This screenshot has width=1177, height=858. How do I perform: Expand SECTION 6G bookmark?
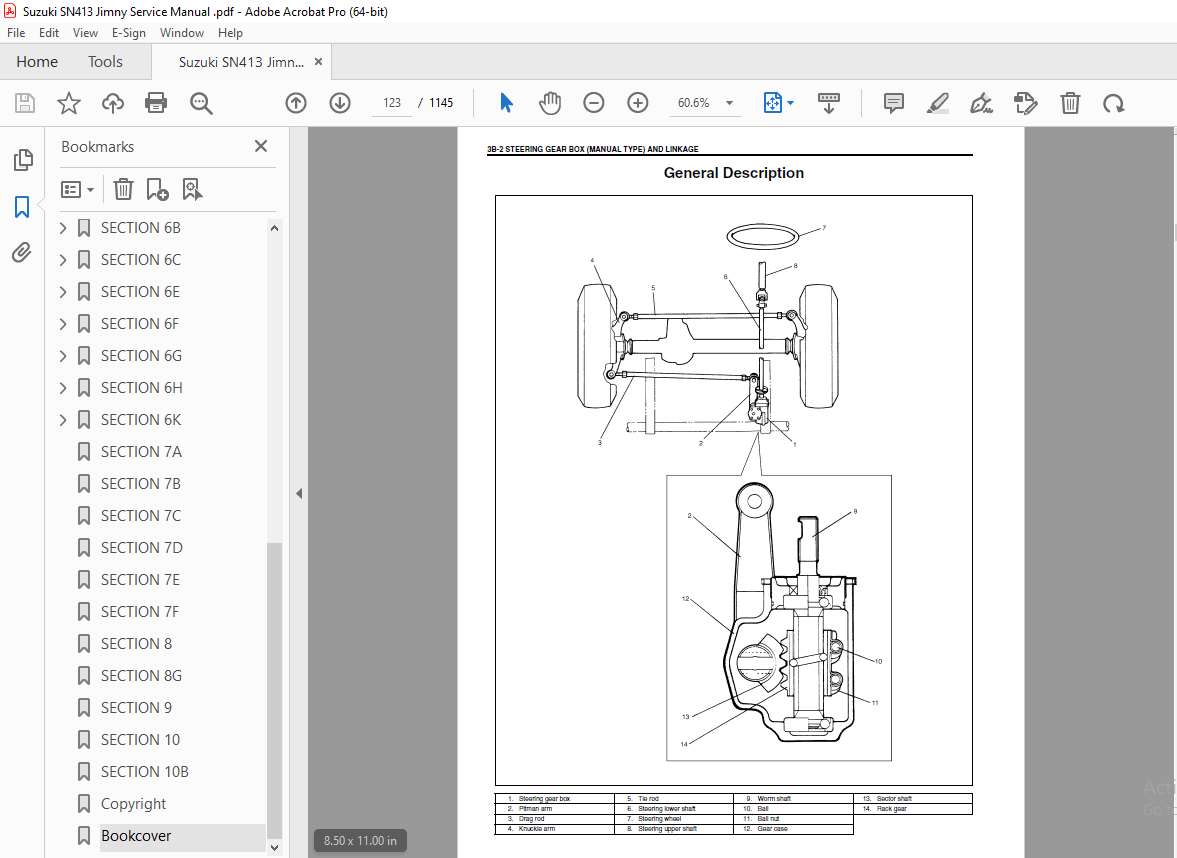click(63, 356)
